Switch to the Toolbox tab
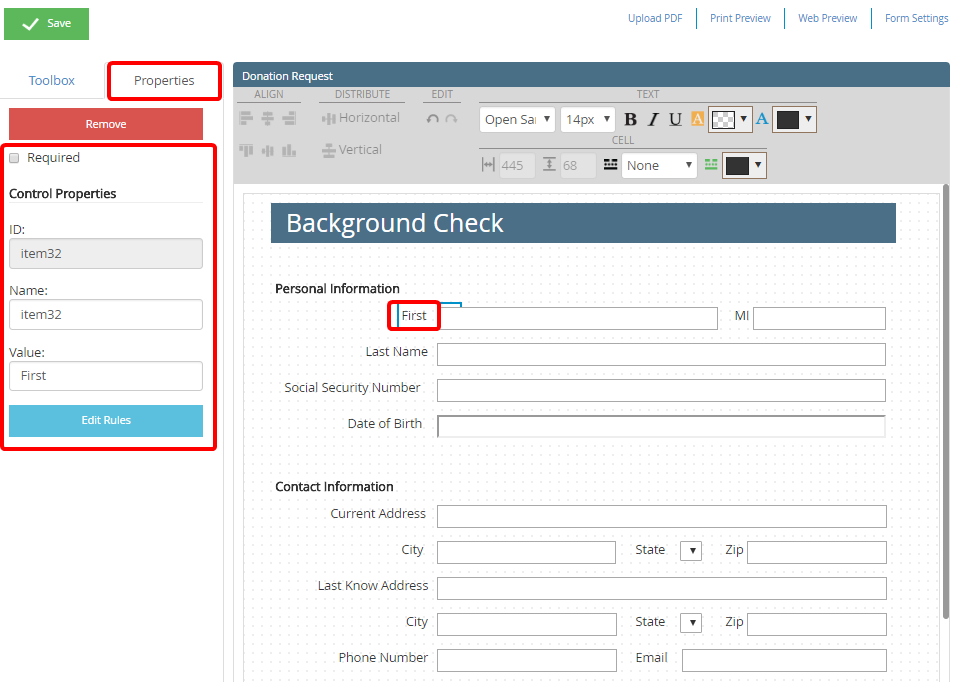Viewport: 958px width, 682px height. click(x=52, y=80)
